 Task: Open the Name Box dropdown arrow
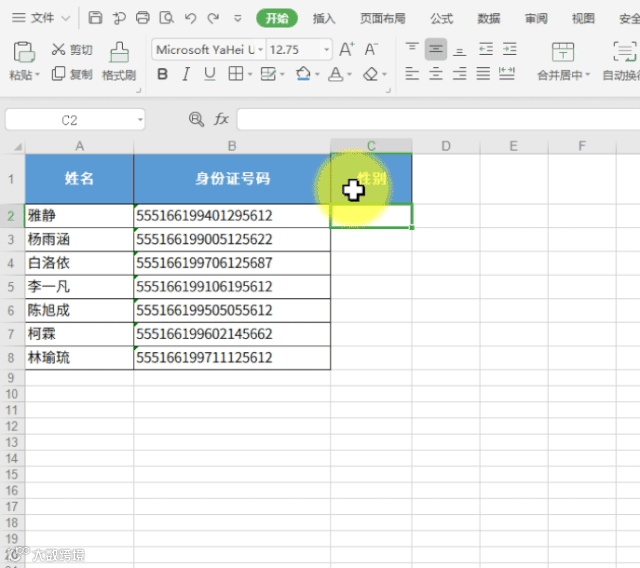[140, 120]
